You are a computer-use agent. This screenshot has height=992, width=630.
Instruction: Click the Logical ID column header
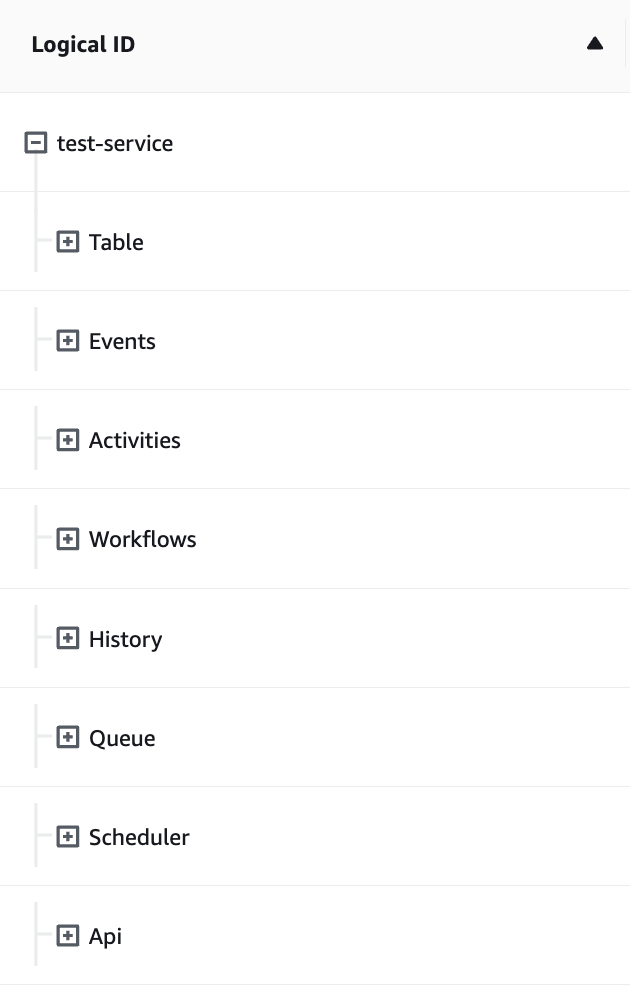click(83, 45)
